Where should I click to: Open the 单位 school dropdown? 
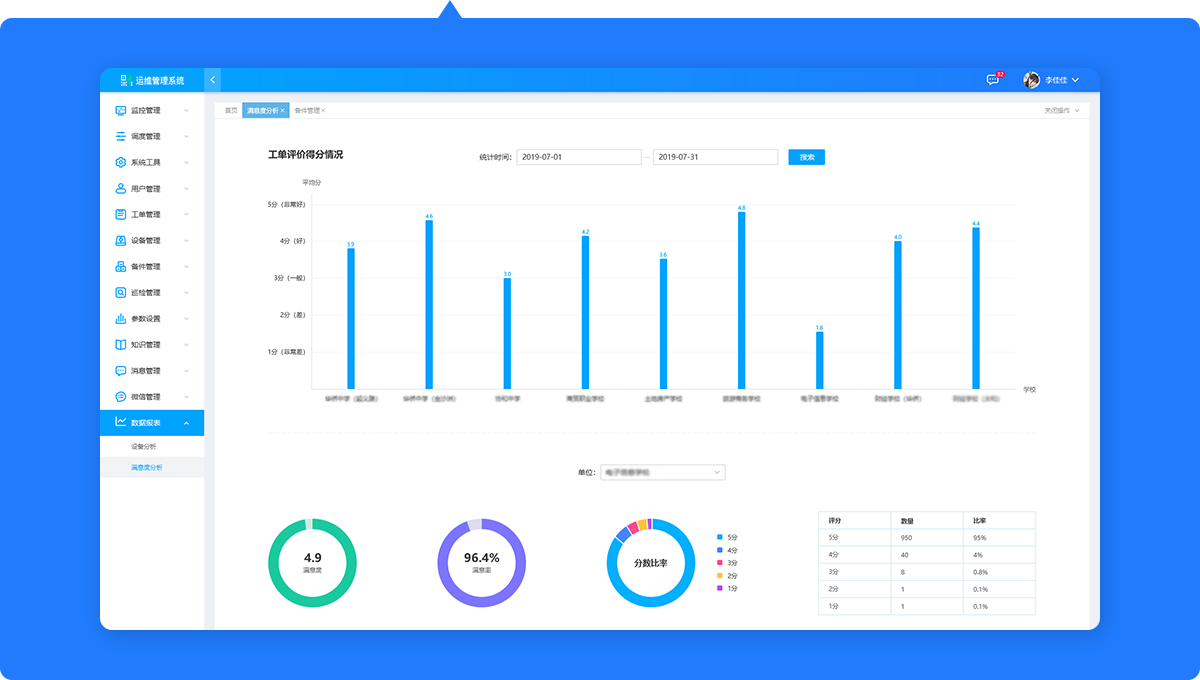tap(662, 472)
